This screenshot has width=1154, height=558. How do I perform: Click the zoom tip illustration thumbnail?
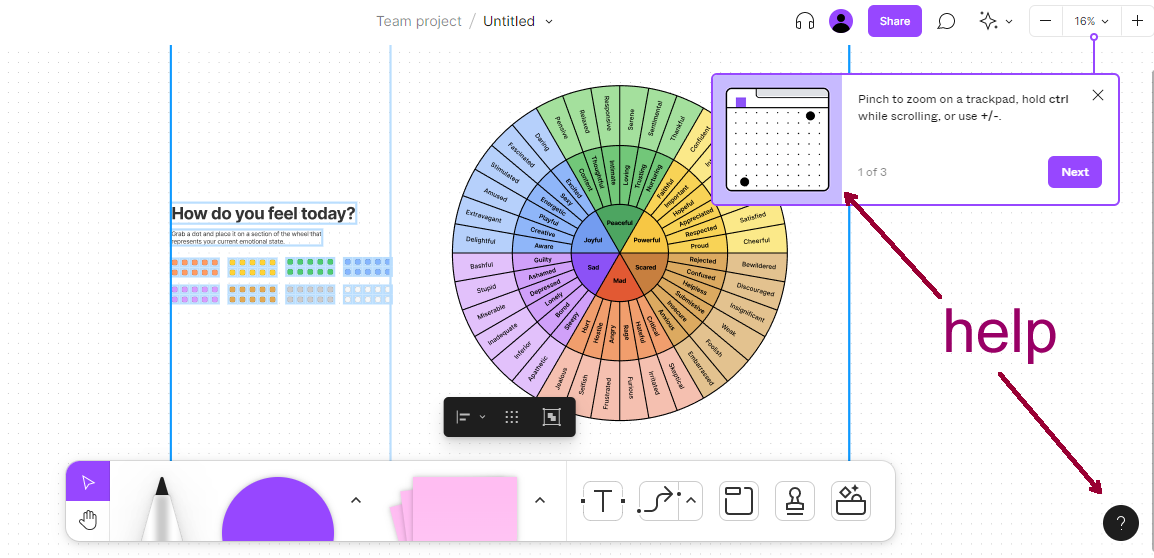tap(777, 139)
